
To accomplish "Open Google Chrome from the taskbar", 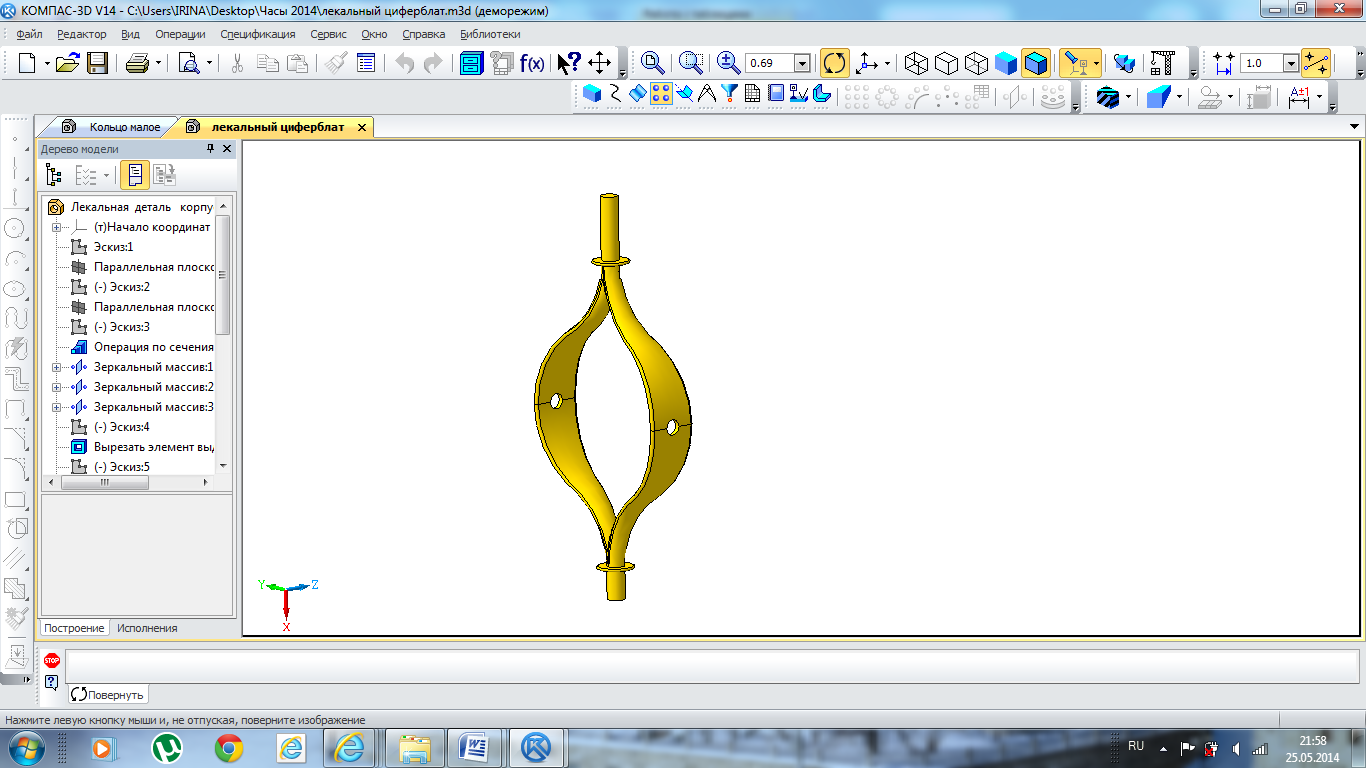I will click(x=229, y=747).
